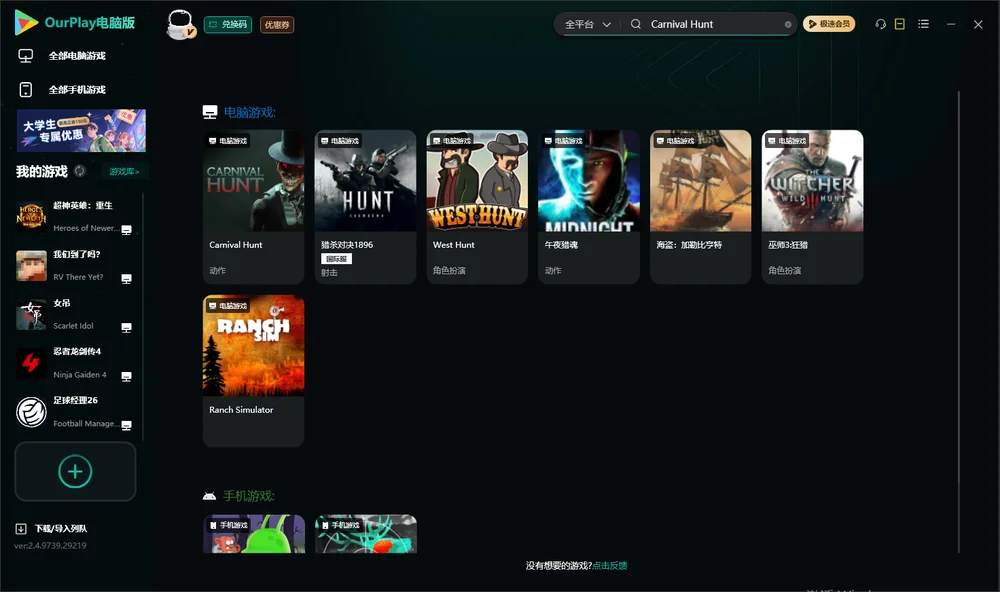Screen dimensions: 1000x592
Task: Click the 点击反馈 feedback link
Action: click(x=610, y=566)
